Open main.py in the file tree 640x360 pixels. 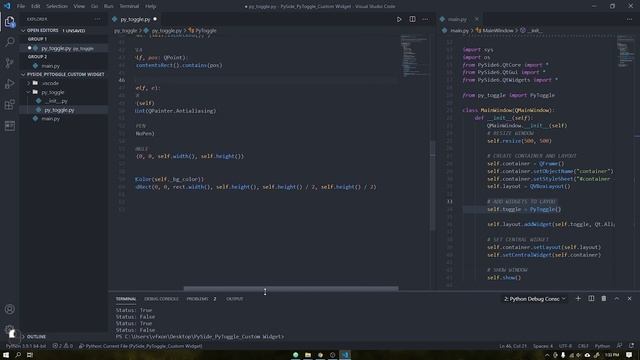(51, 119)
